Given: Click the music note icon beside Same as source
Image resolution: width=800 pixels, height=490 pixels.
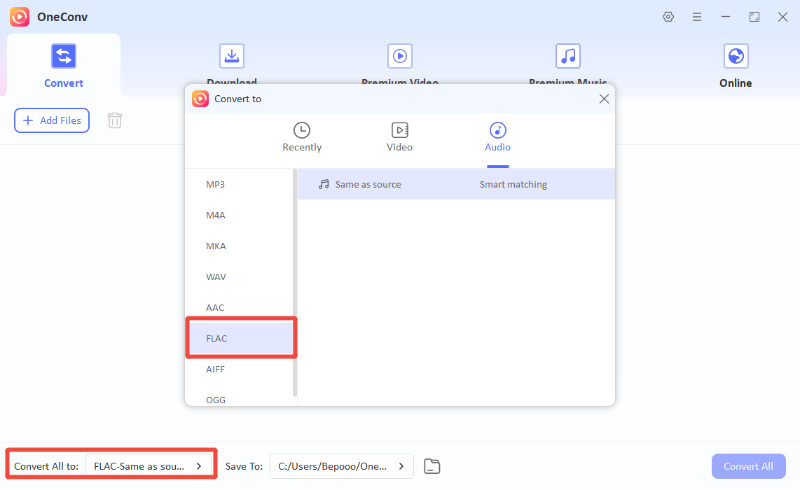Looking at the screenshot, I should click(324, 184).
